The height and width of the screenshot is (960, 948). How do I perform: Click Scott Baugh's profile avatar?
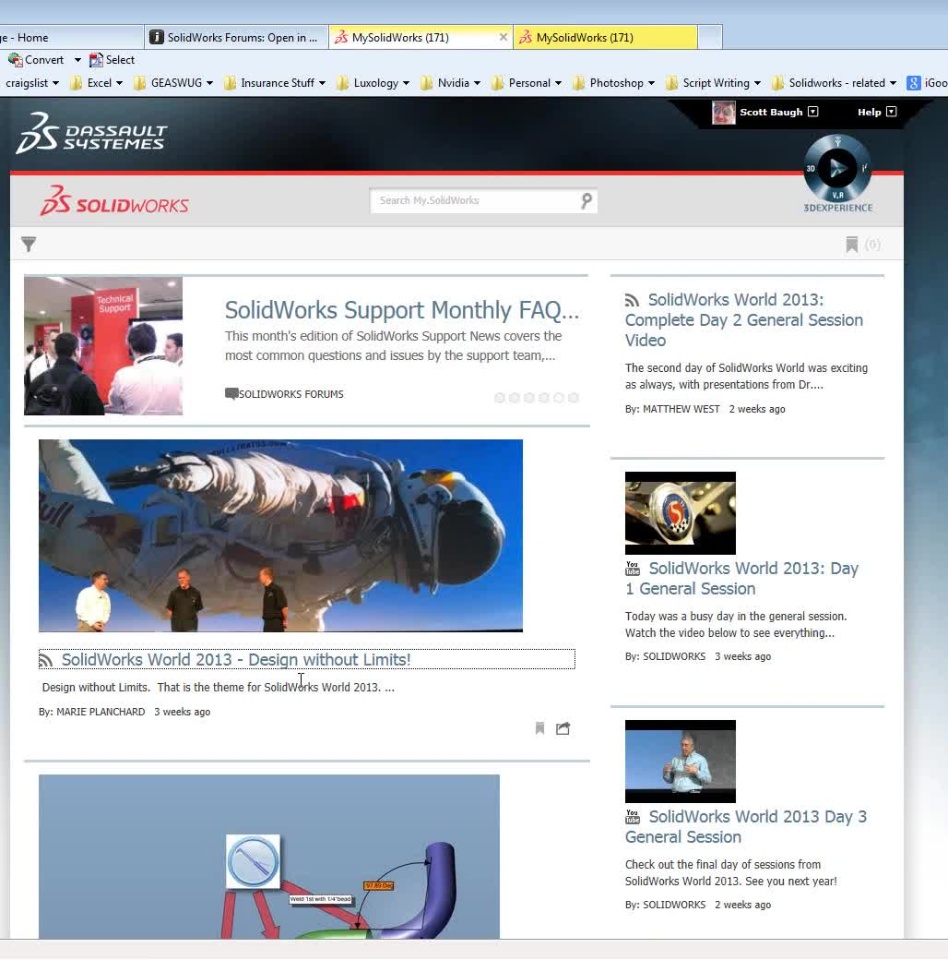[723, 113]
